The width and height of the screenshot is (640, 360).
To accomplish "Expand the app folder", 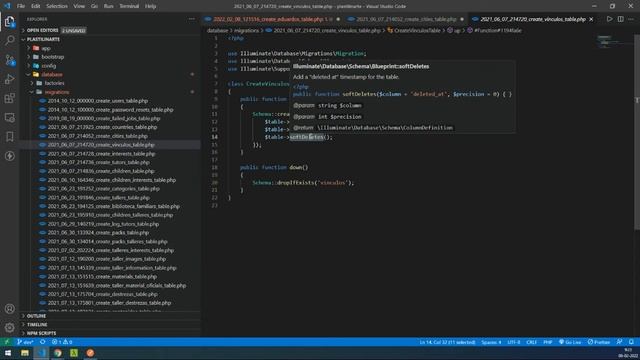I will (46, 48).
